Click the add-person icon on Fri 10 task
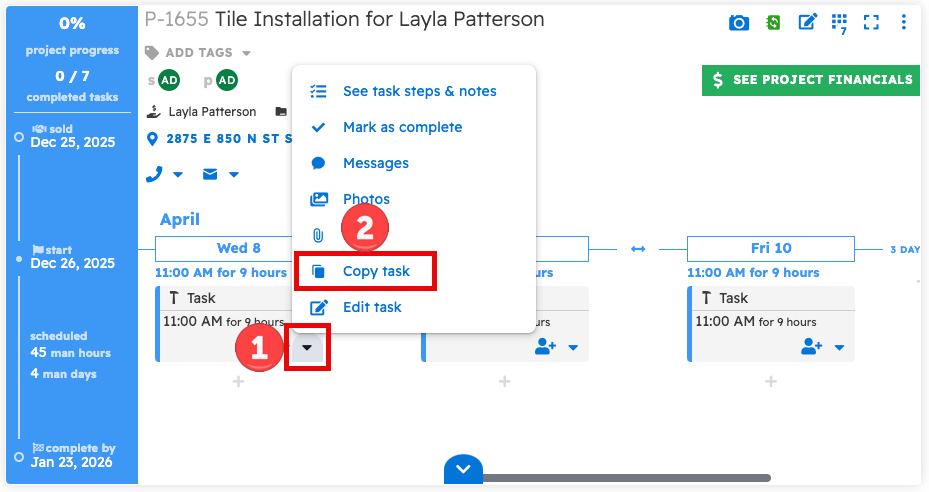Viewport: 929px width, 492px height. tap(811, 347)
